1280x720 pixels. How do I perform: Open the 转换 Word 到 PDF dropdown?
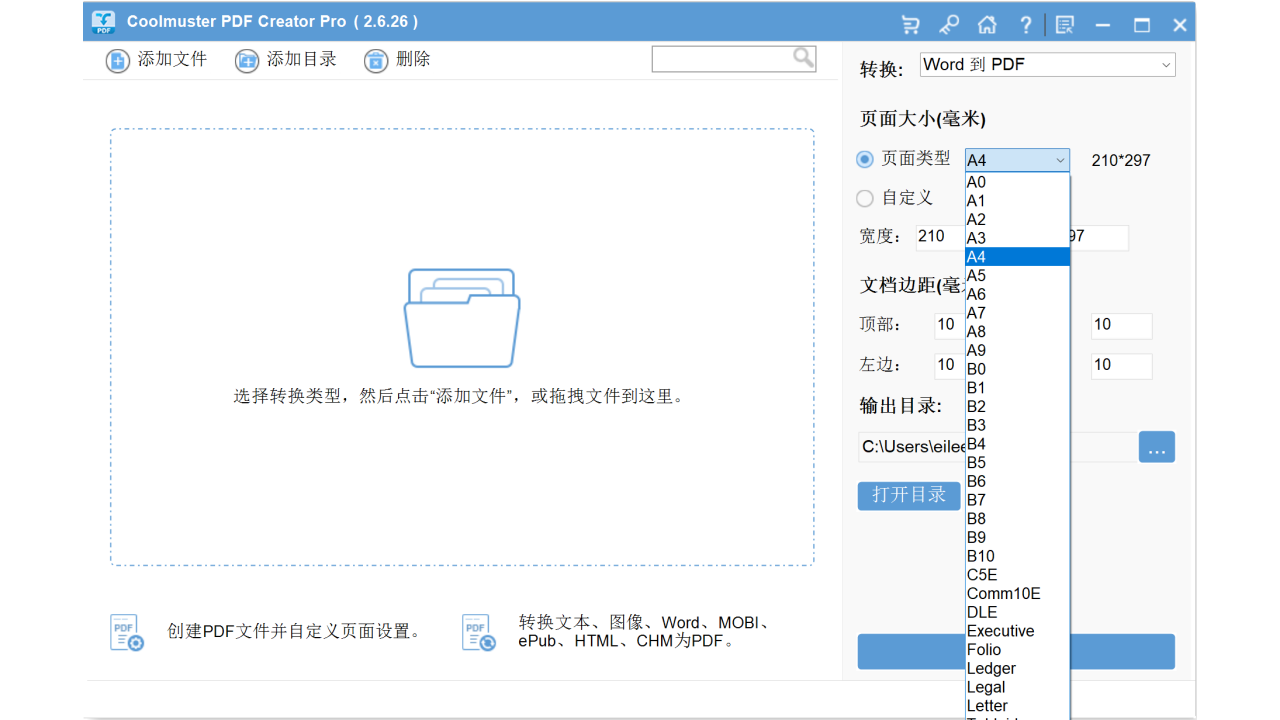1046,64
